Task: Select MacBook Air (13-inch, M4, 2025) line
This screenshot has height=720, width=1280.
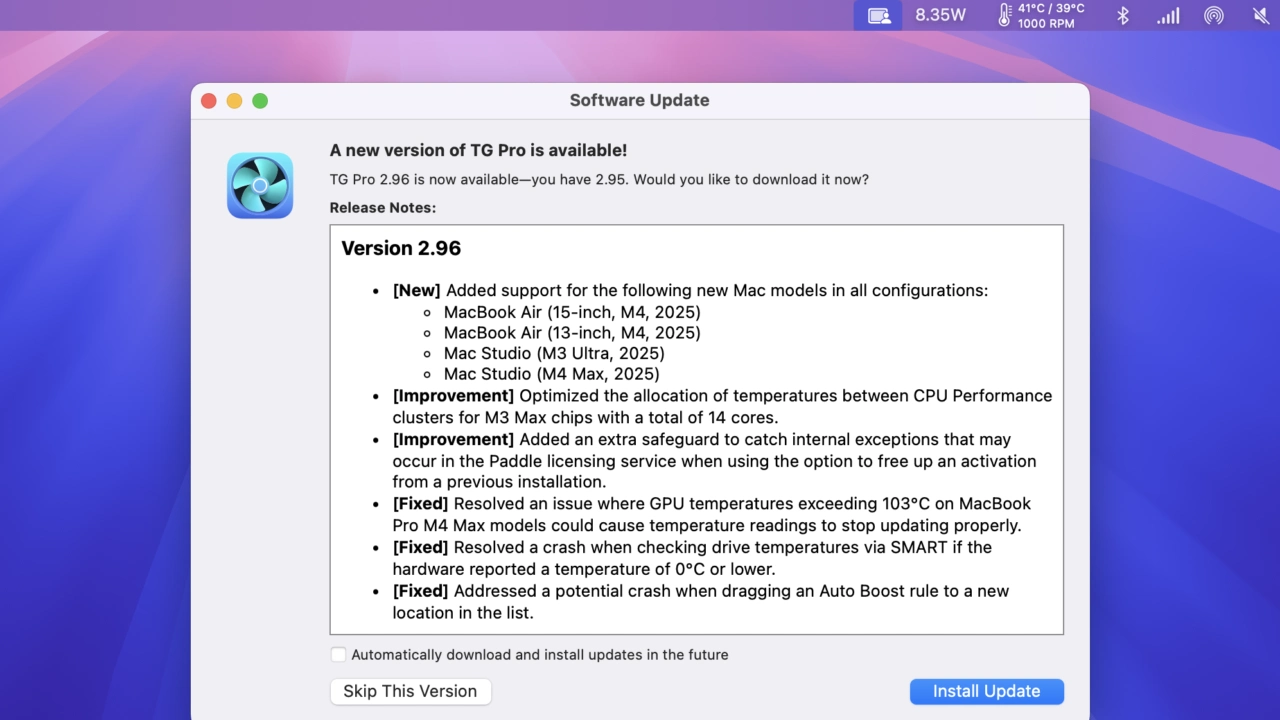Action: (572, 333)
